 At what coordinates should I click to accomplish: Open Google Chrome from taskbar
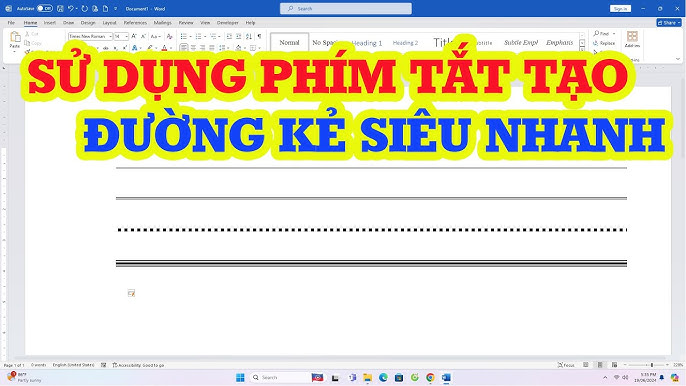(430, 378)
